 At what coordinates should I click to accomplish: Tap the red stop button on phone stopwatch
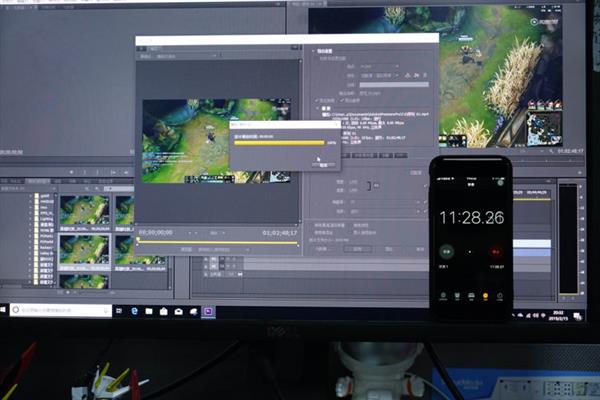point(496,252)
